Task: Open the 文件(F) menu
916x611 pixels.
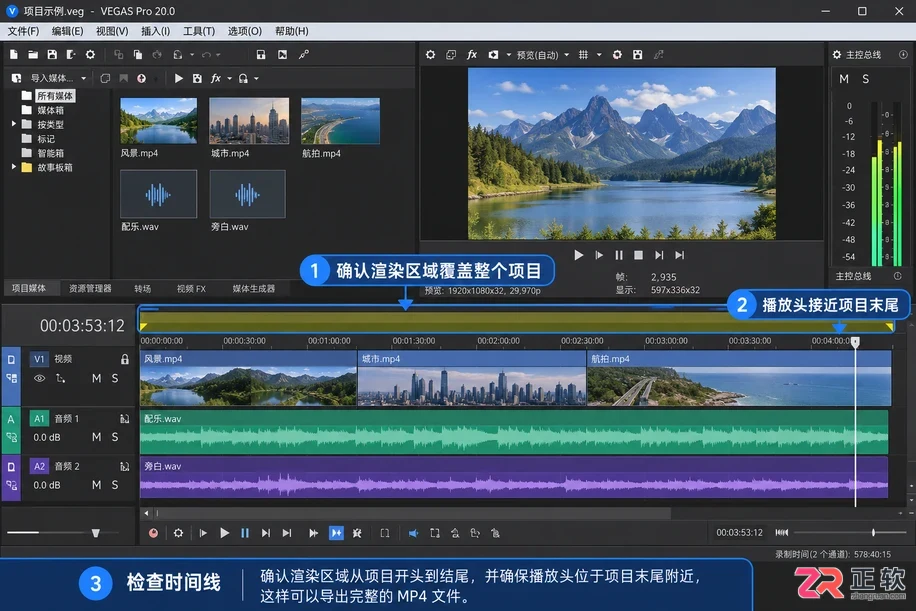Action: [x=23, y=31]
